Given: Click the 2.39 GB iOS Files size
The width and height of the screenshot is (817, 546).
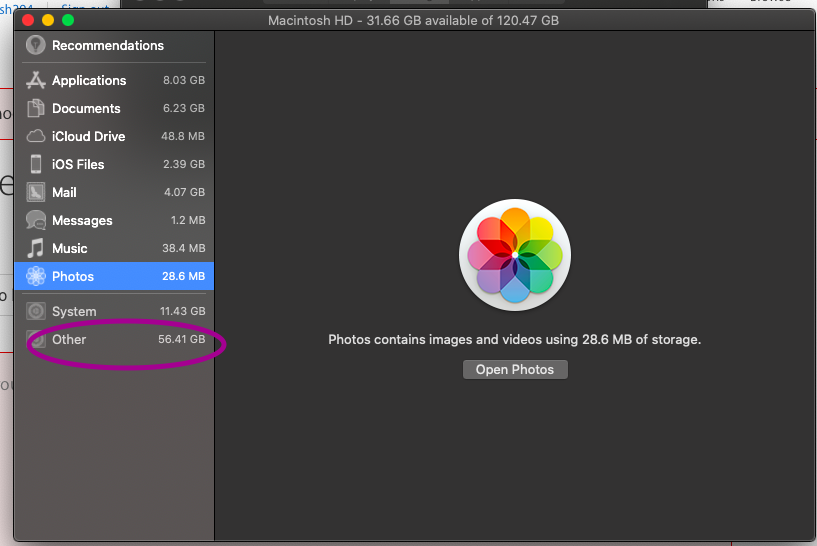Looking at the screenshot, I should [184, 164].
